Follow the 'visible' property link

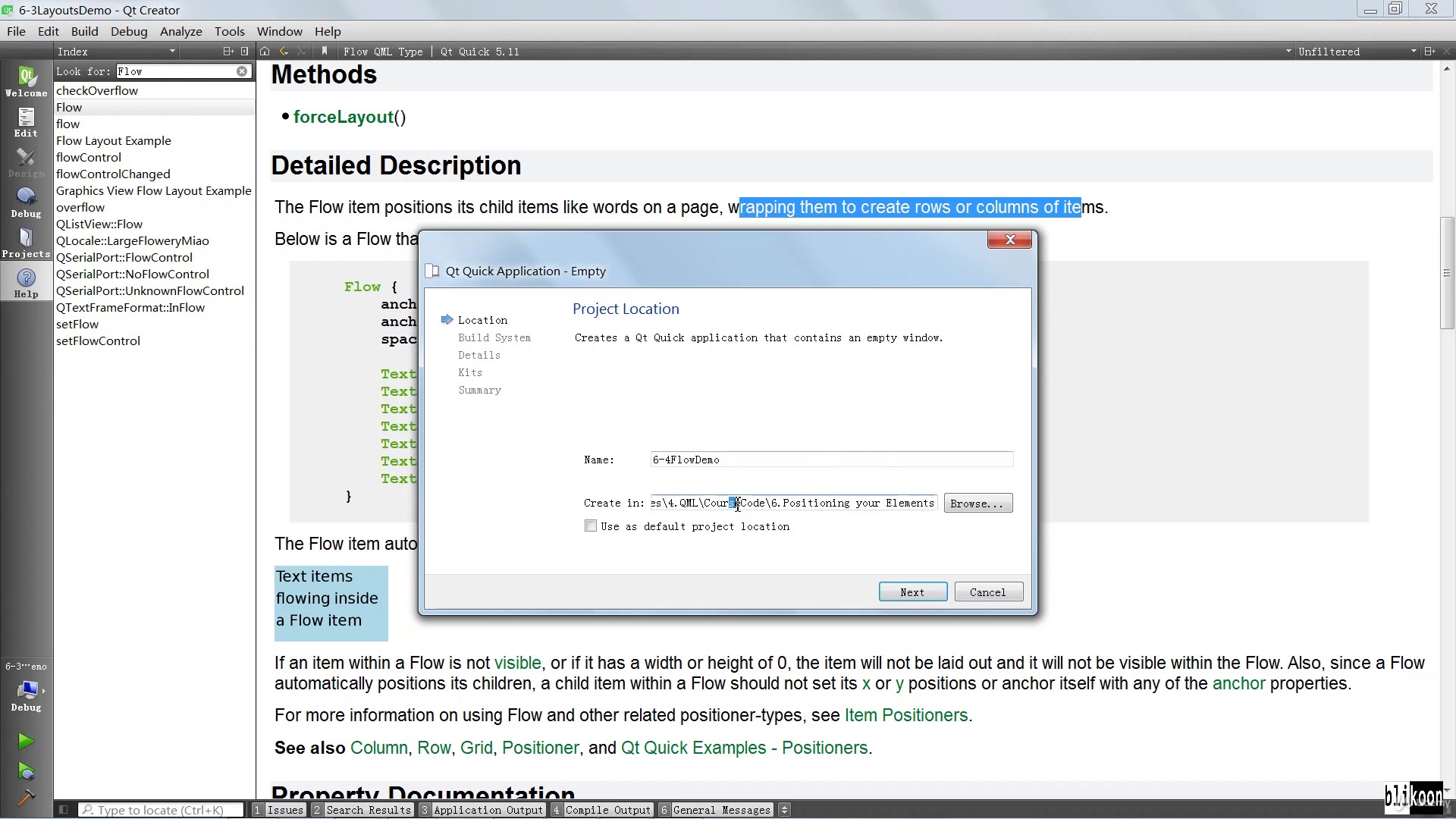[518, 663]
